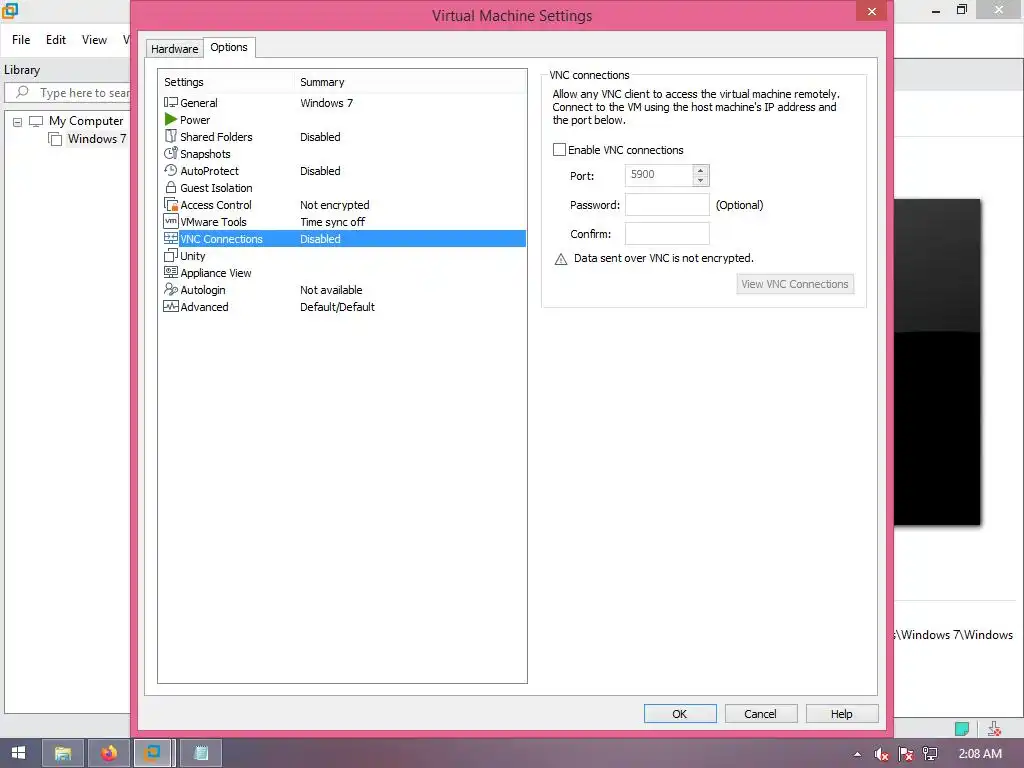Screen dimensions: 1024x768
Task: Click the VMware Tools vm icon
Action: tap(170, 221)
